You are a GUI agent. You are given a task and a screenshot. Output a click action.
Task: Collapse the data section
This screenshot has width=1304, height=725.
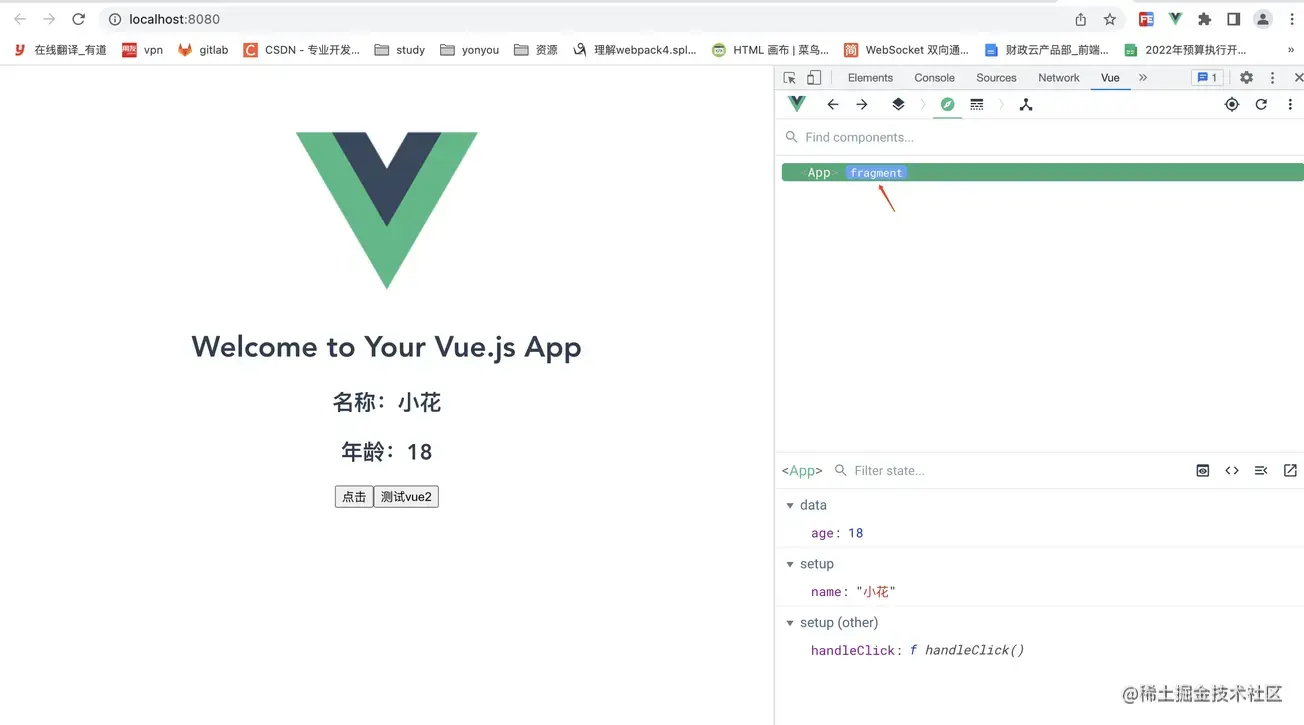(x=790, y=505)
